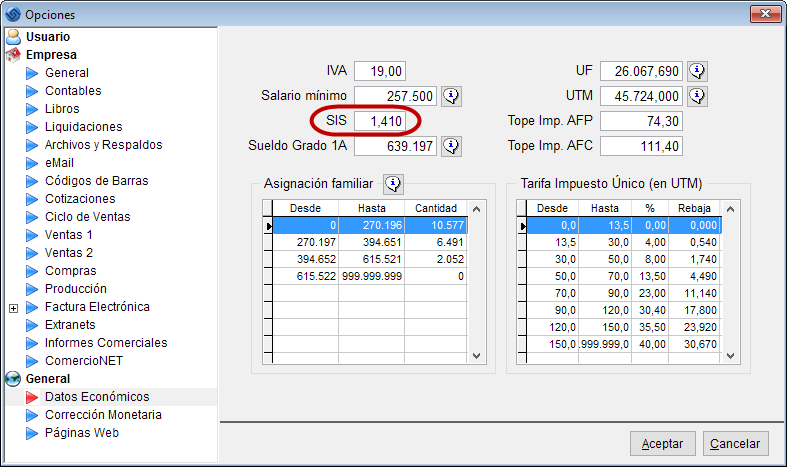Click the info icon beside Sueldo Grado 1A
The width and height of the screenshot is (787, 467).
click(x=451, y=146)
